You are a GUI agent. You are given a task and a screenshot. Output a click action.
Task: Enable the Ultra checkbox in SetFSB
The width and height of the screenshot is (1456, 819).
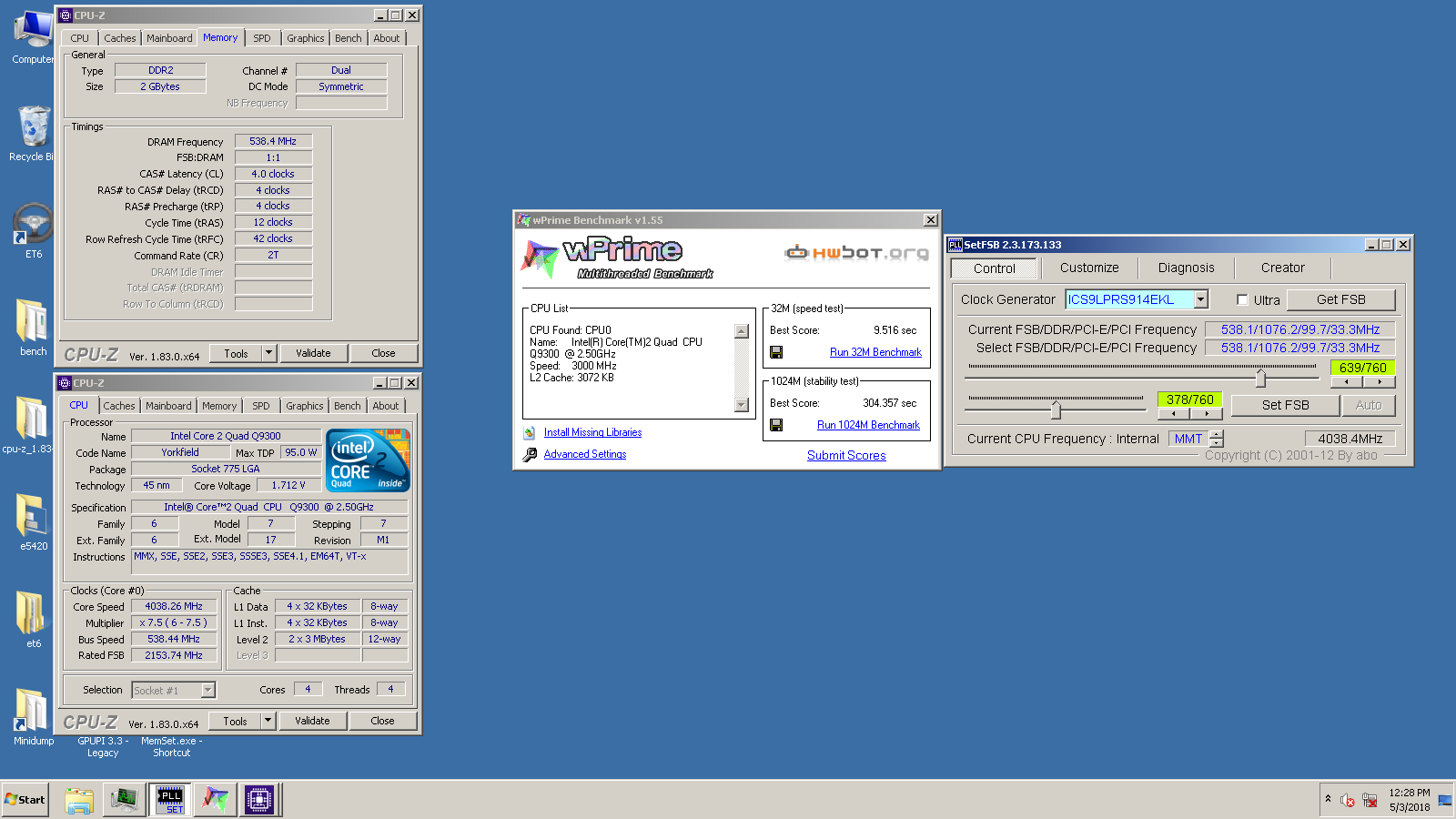(x=1242, y=299)
